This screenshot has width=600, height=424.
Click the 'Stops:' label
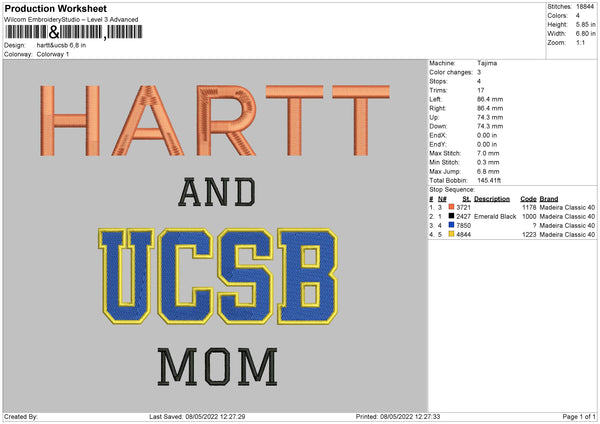438,81
